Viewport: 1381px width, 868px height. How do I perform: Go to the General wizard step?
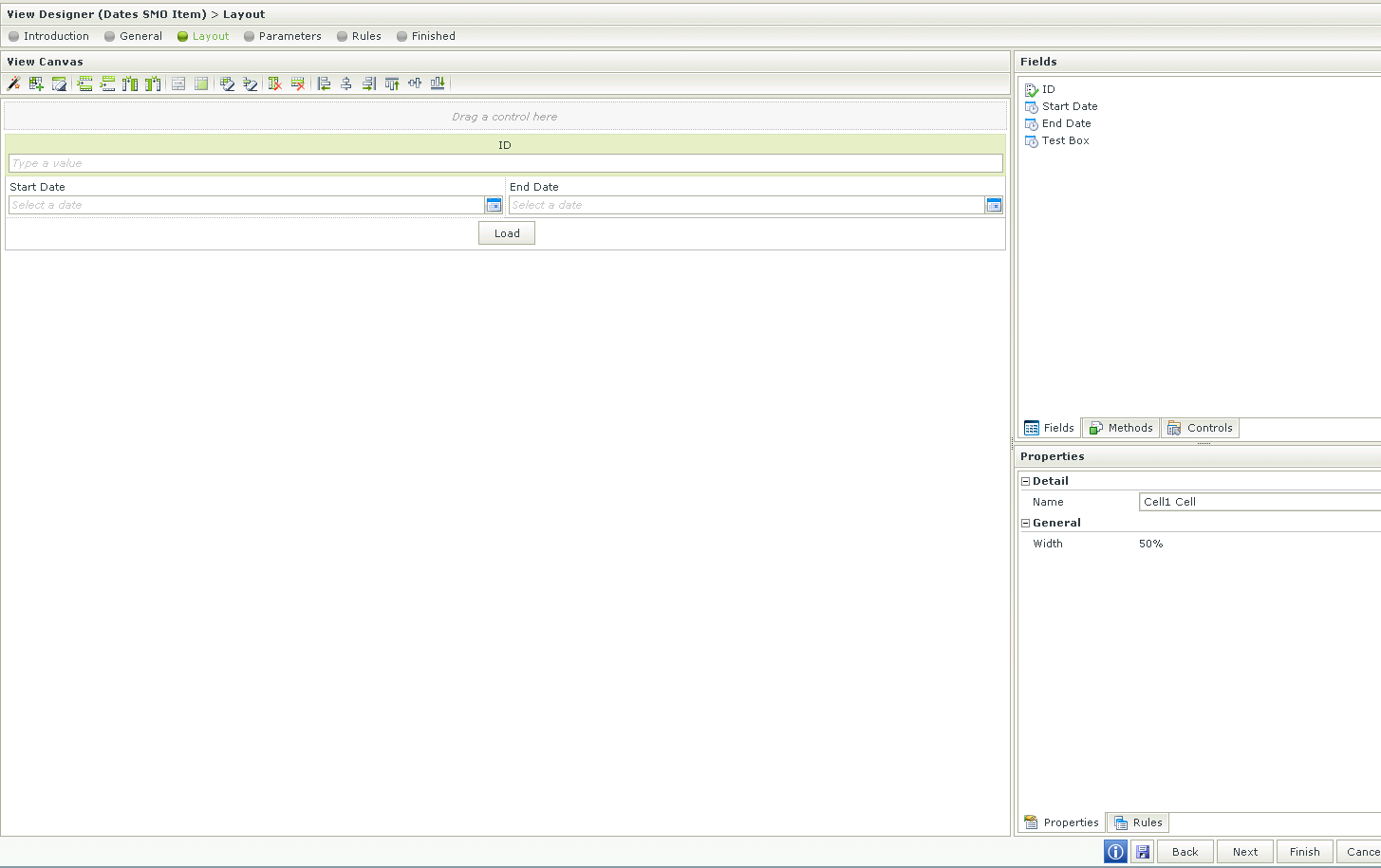[133, 36]
